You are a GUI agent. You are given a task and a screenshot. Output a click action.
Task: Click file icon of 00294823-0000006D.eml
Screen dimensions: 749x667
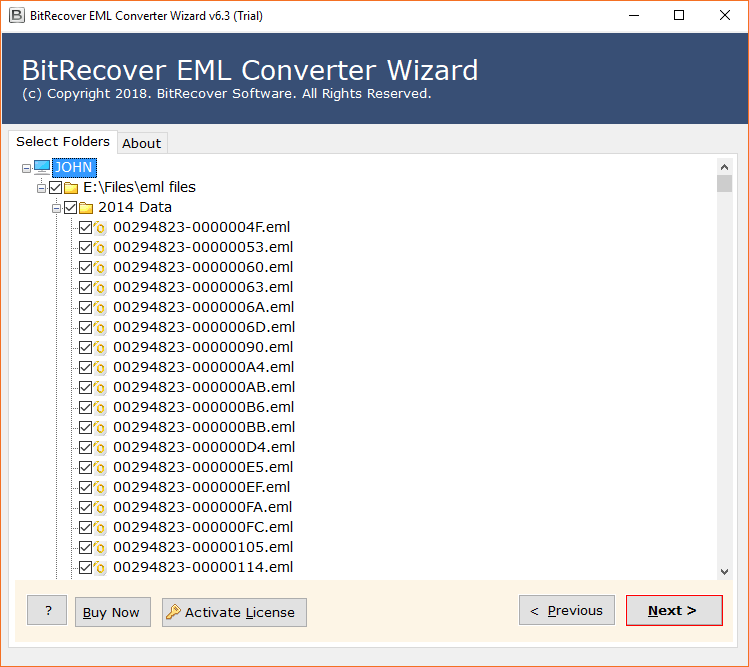[100, 328]
